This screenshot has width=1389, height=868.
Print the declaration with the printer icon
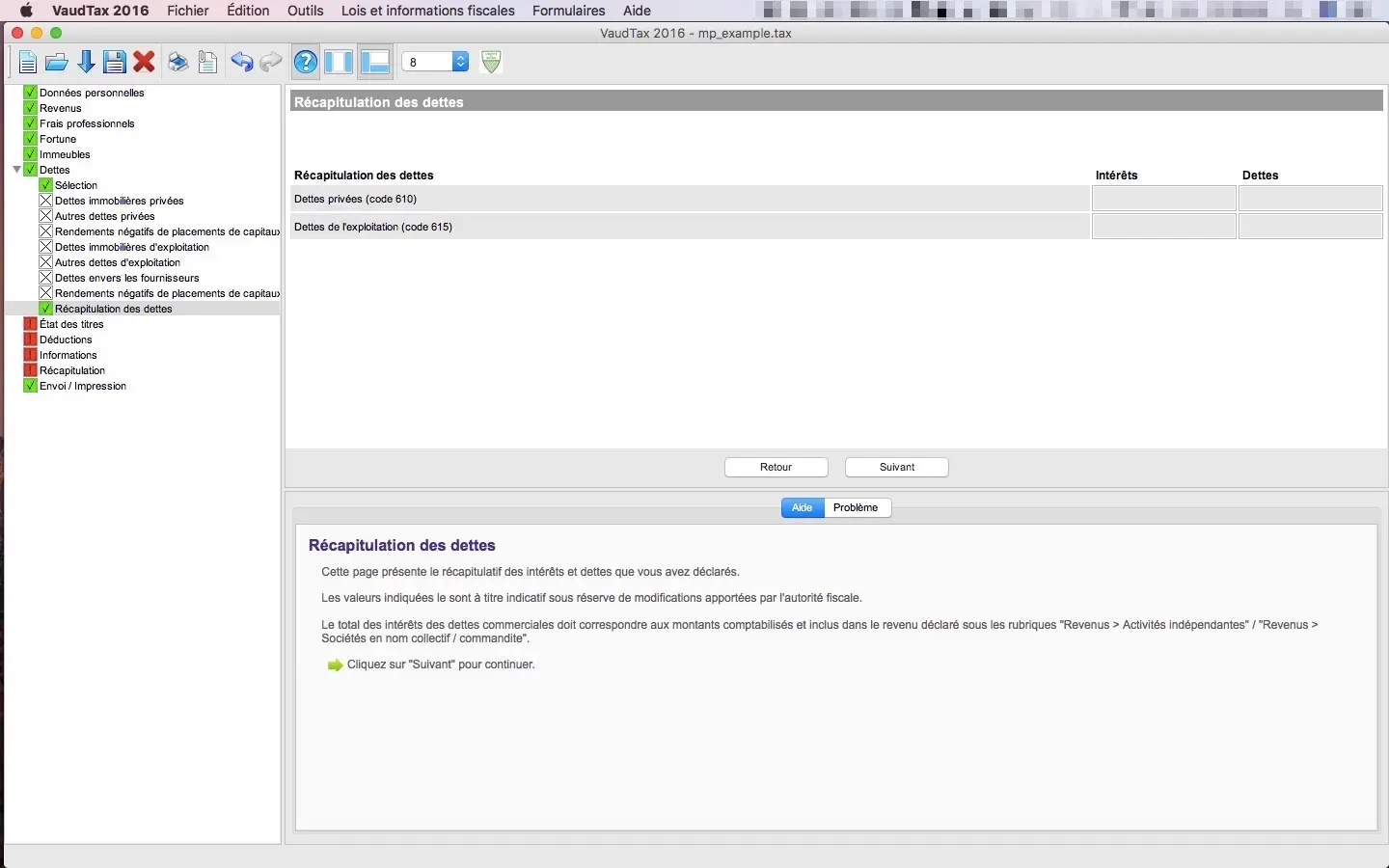(x=178, y=63)
